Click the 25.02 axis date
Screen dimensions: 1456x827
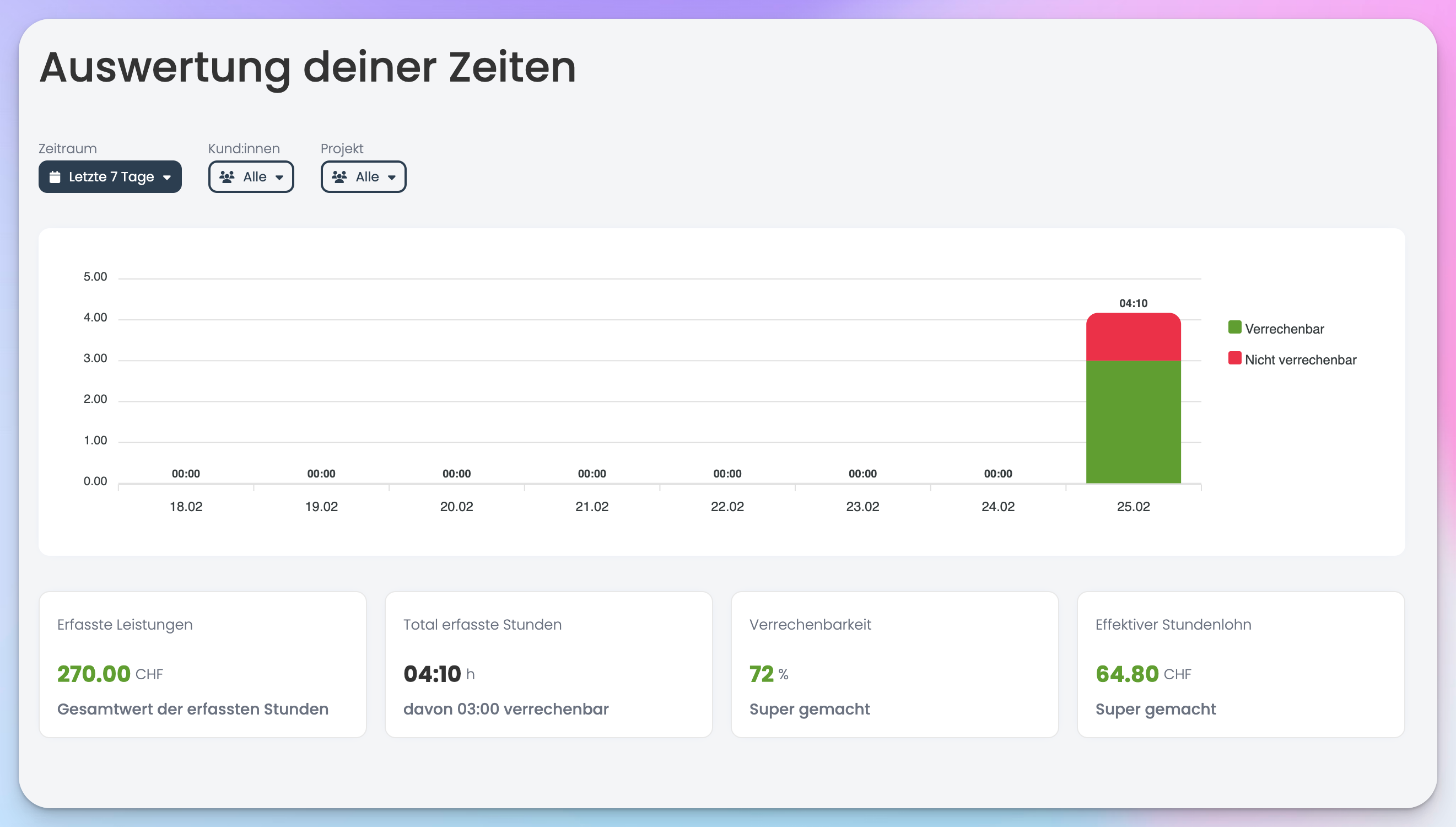(1134, 507)
